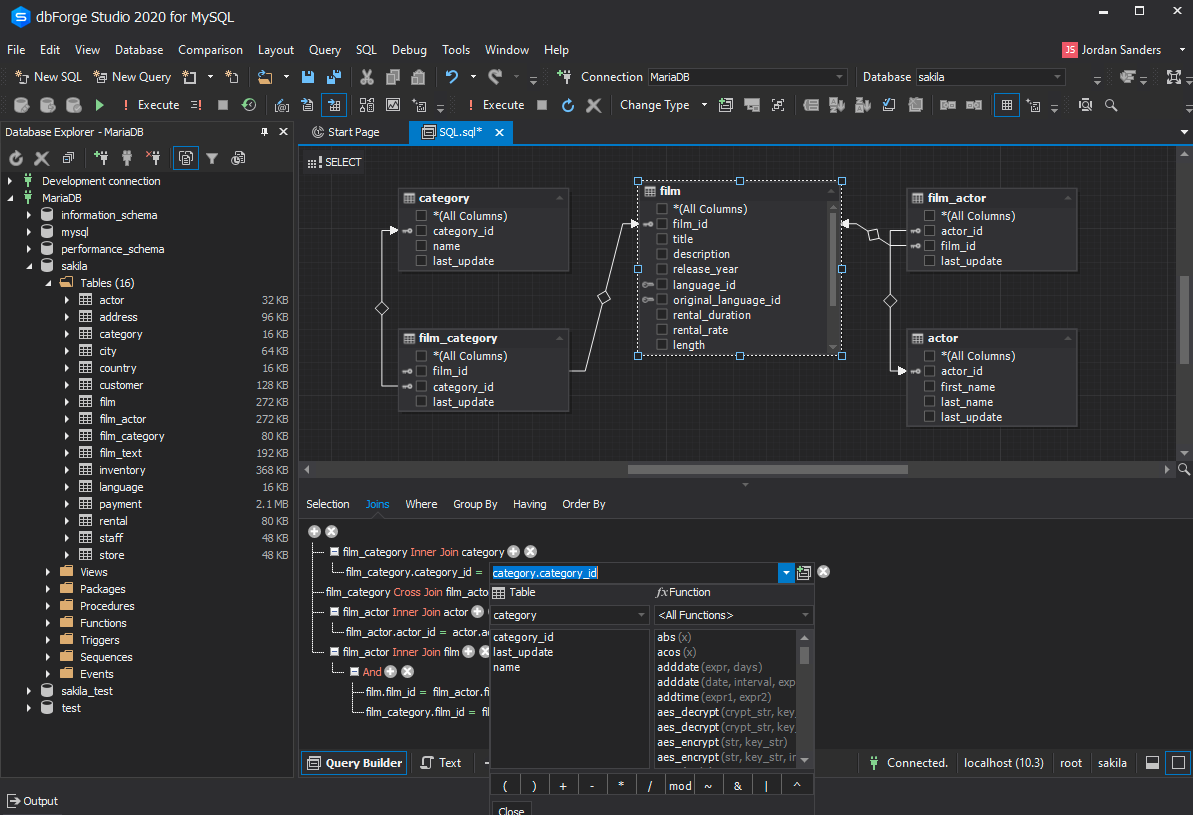Click the magnifier search icon on the right toolbar
Viewport: 1193px width, 815px height.
click(1110, 104)
